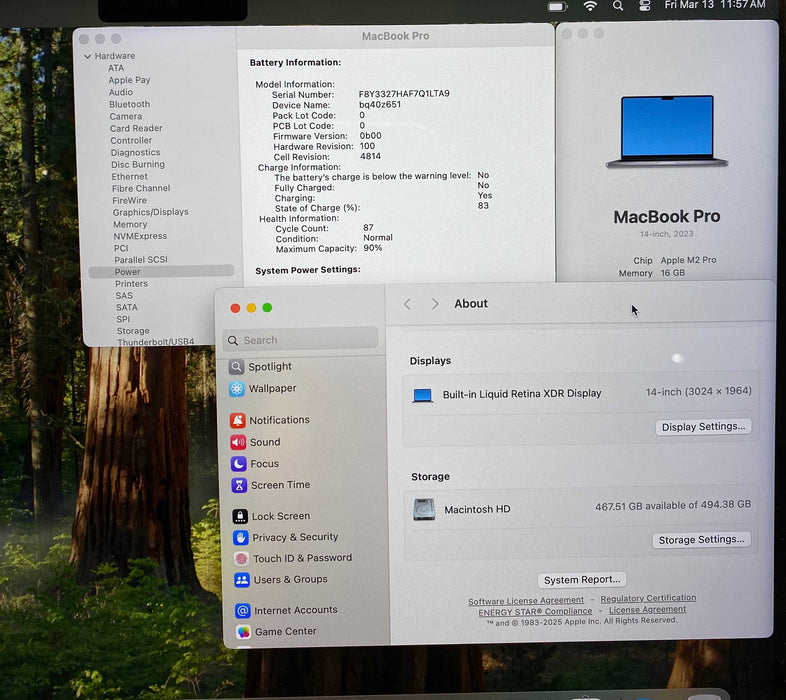Open Focus moon icon

pos(239,463)
